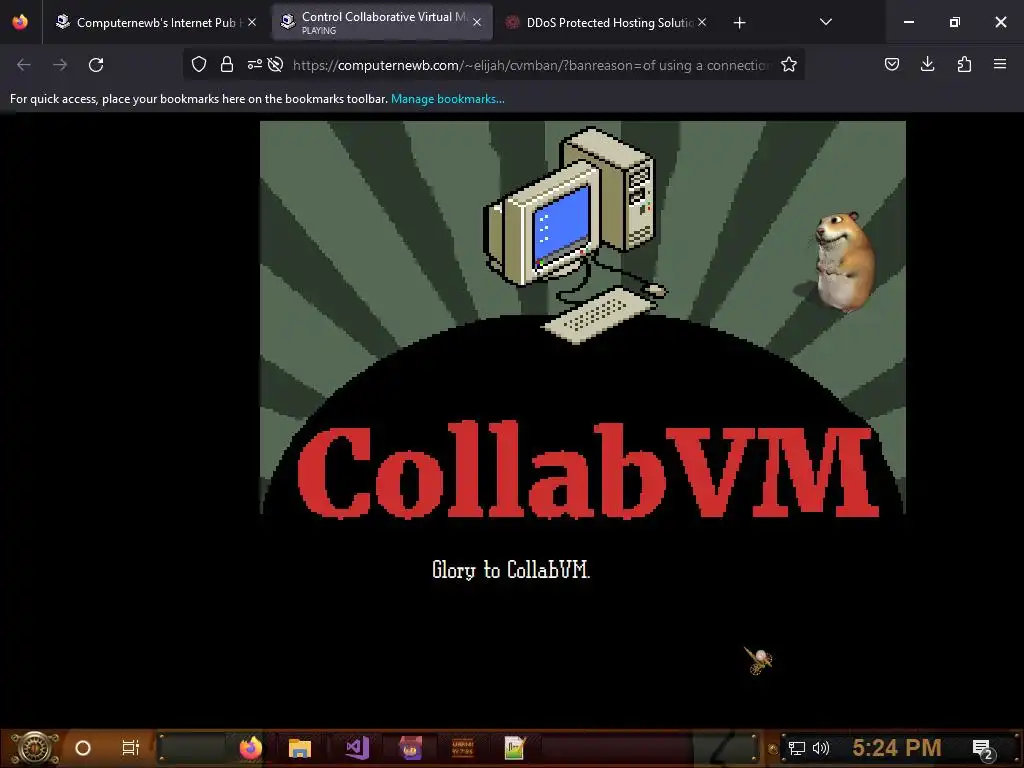Image resolution: width=1024 pixels, height=768 pixels.
Task: Open a new browser tab
Action: click(x=739, y=23)
